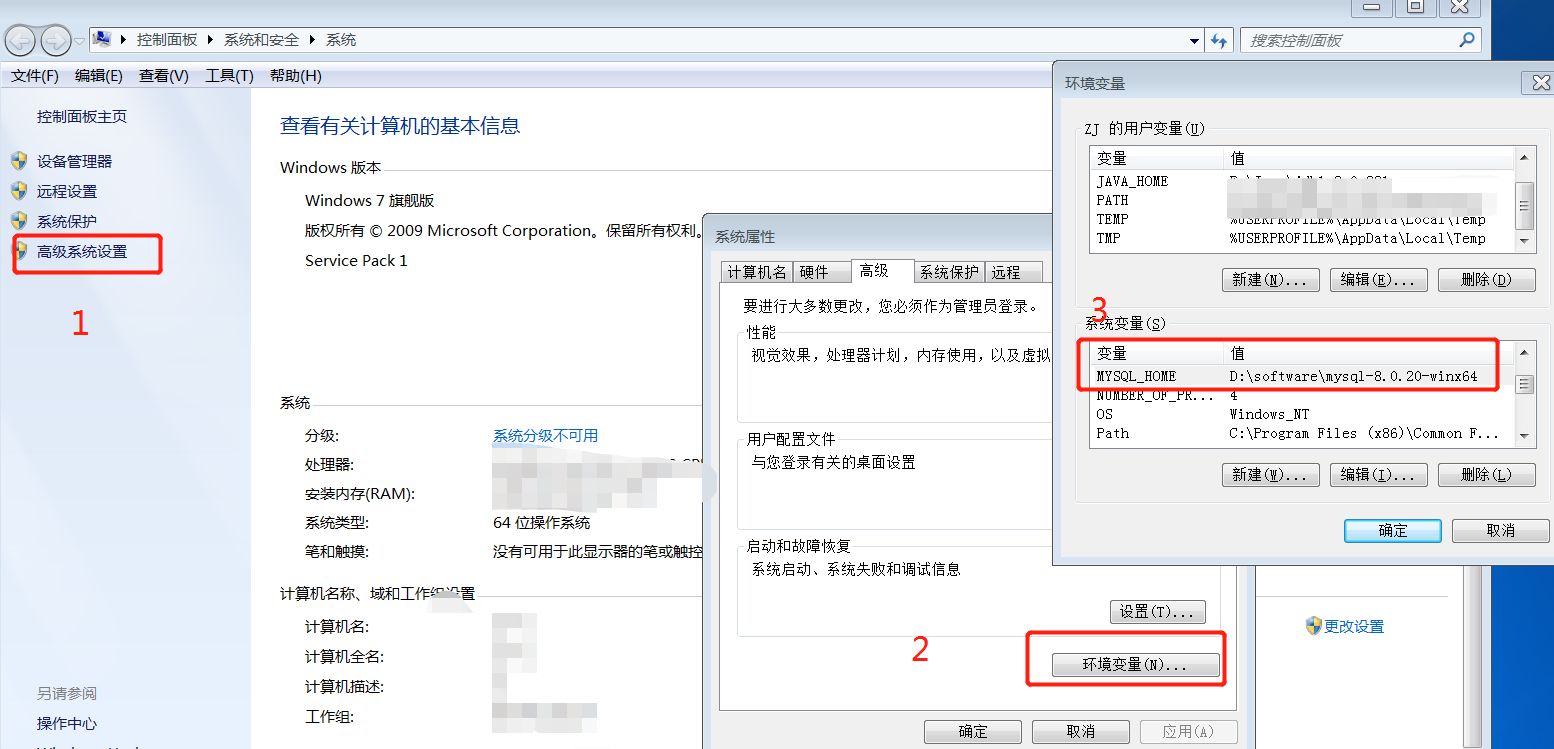Click the refresh button beside address bar
The image size is (1554, 749).
[x=1218, y=40]
